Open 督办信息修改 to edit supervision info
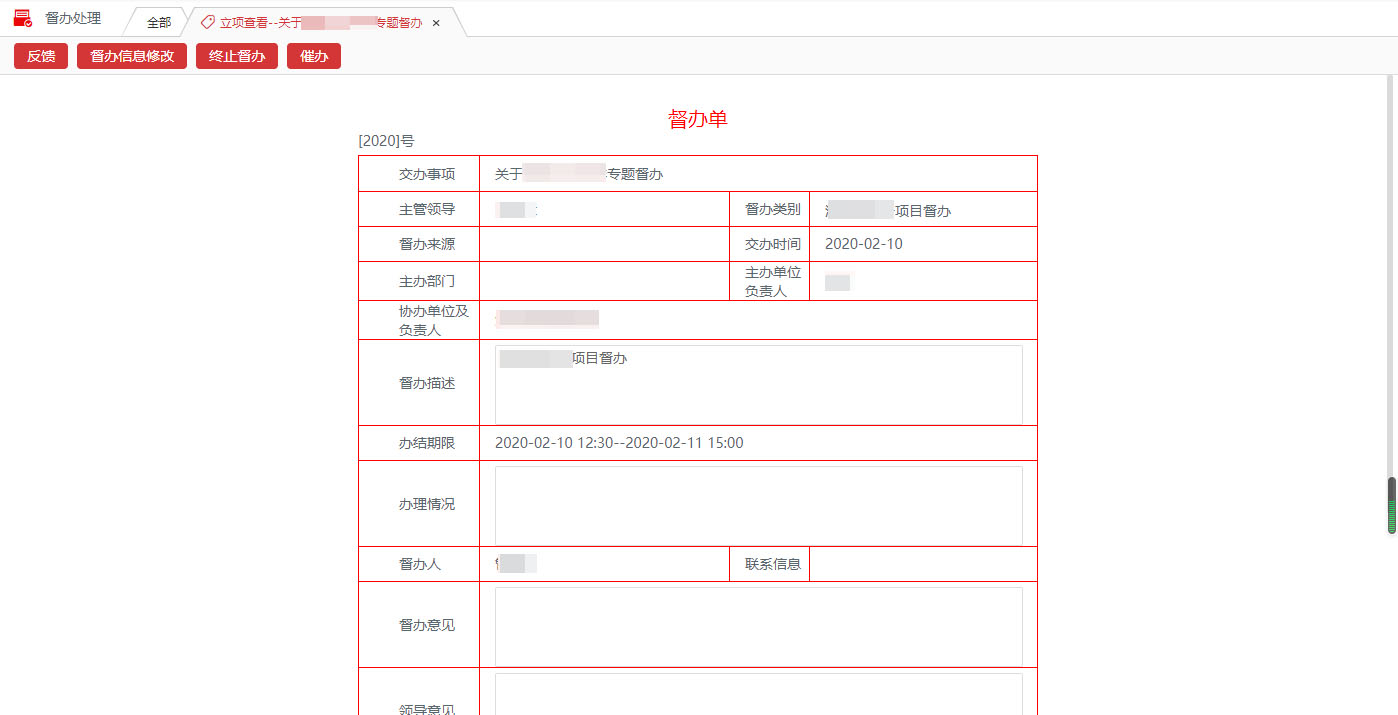Image resolution: width=1398 pixels, height=715 pixels. [x=131, y=56]
